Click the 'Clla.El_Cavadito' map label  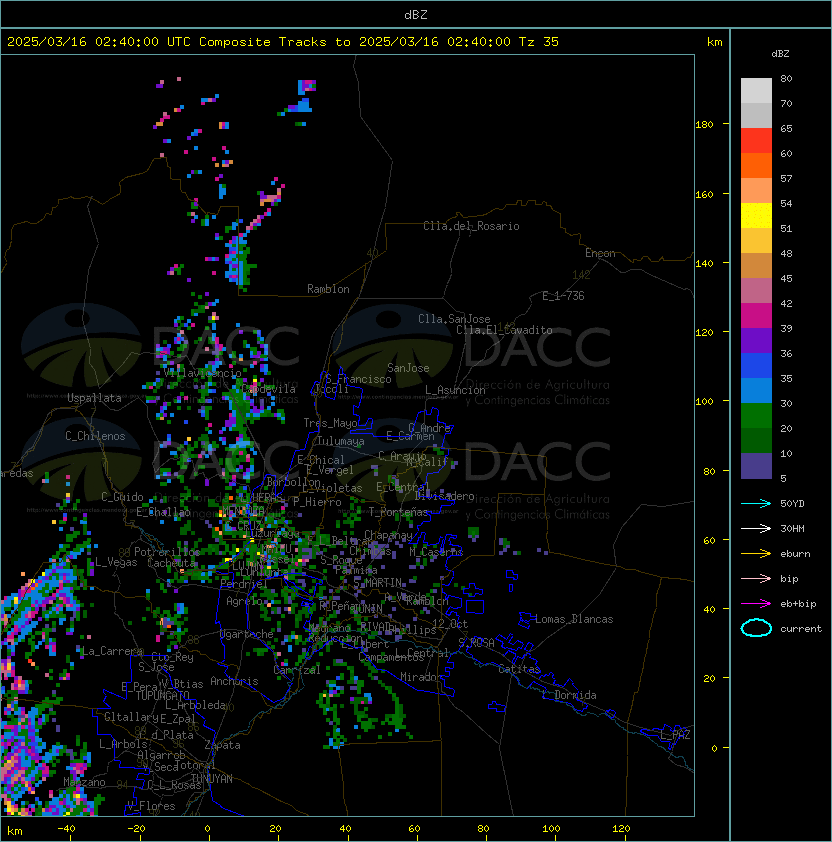[x=504, y=330]
